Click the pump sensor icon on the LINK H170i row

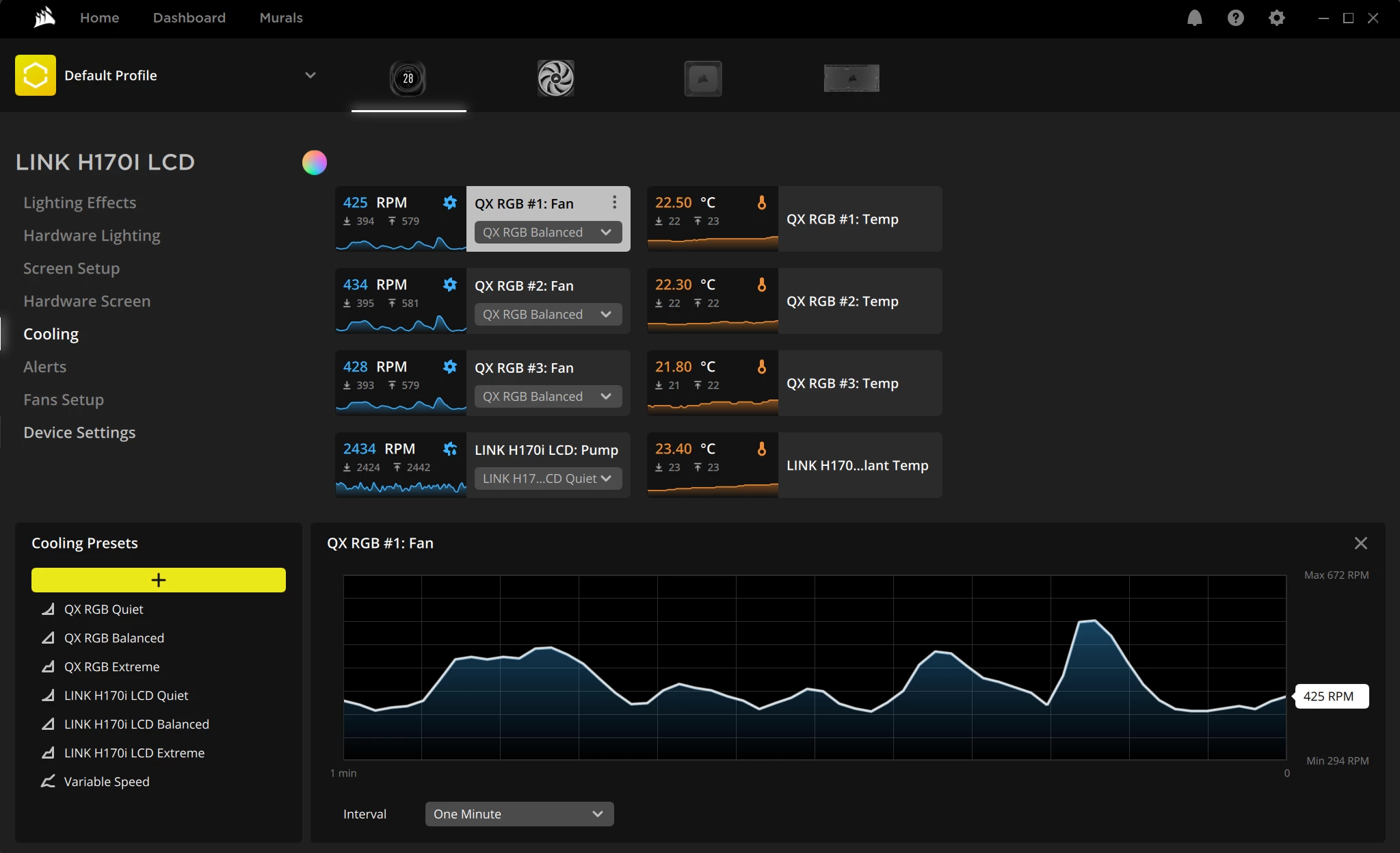point(449,449)
